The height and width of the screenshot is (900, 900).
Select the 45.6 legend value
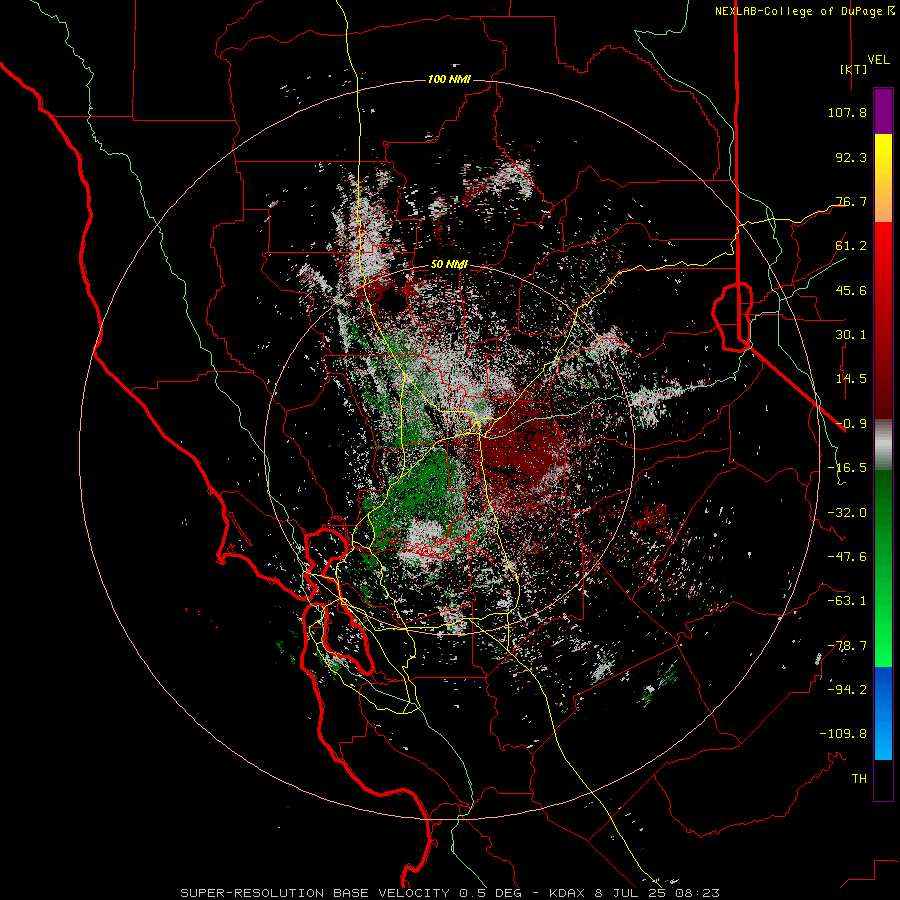851,290
